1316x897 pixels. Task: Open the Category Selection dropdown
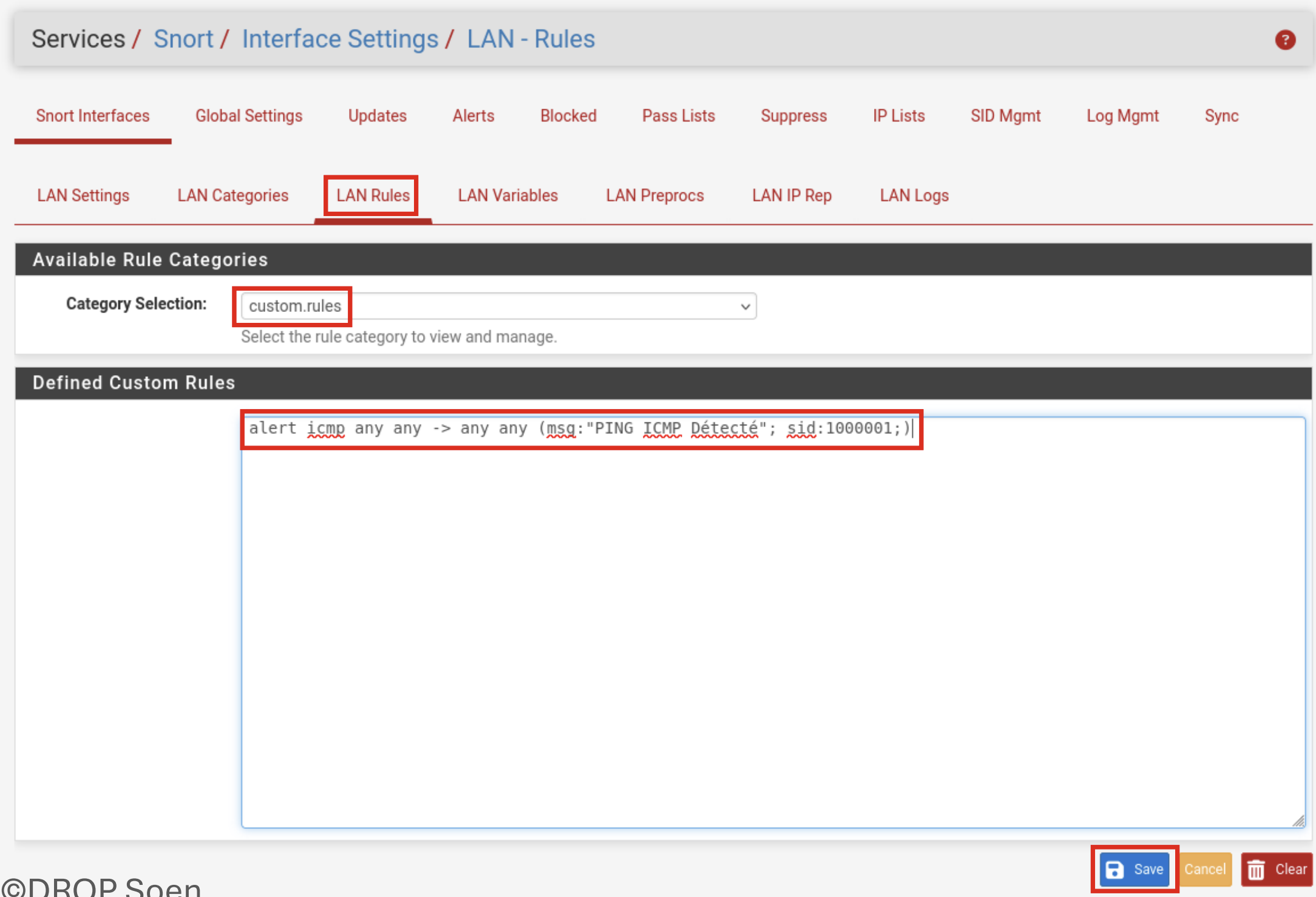click(498, 306)
